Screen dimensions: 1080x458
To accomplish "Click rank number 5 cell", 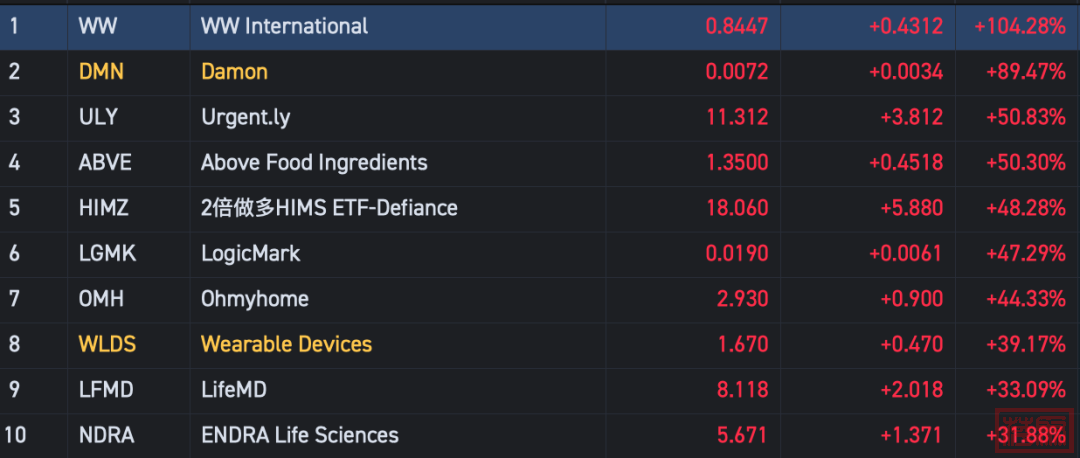I will 34,208.
